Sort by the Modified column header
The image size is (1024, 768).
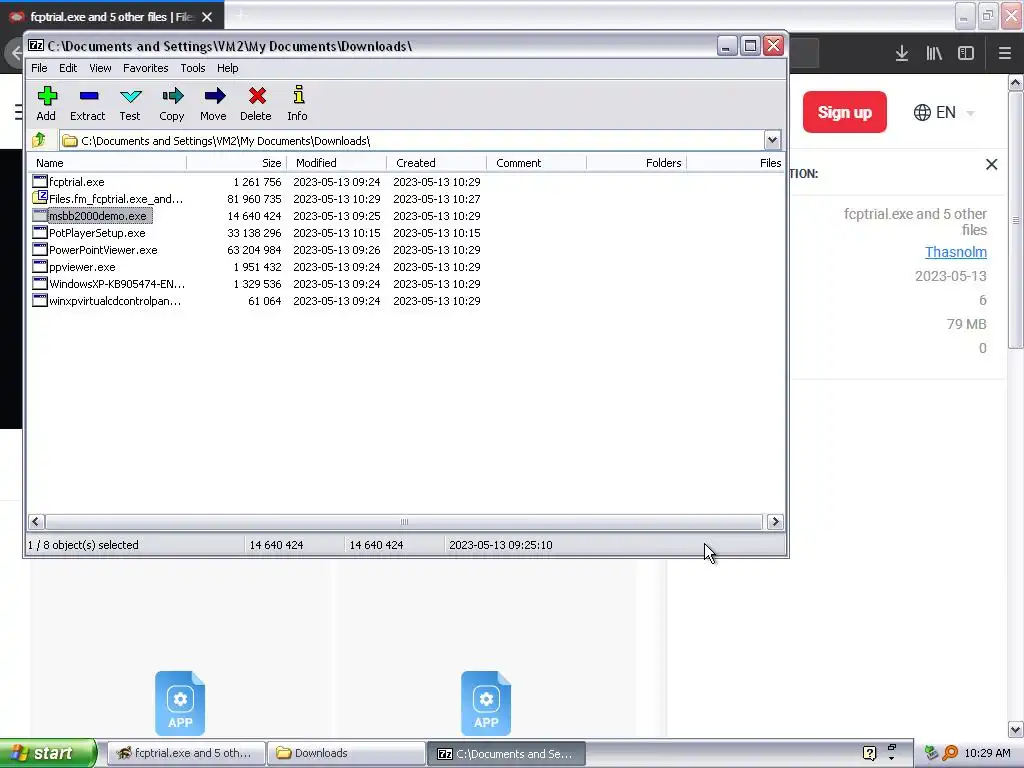point(336,163)
